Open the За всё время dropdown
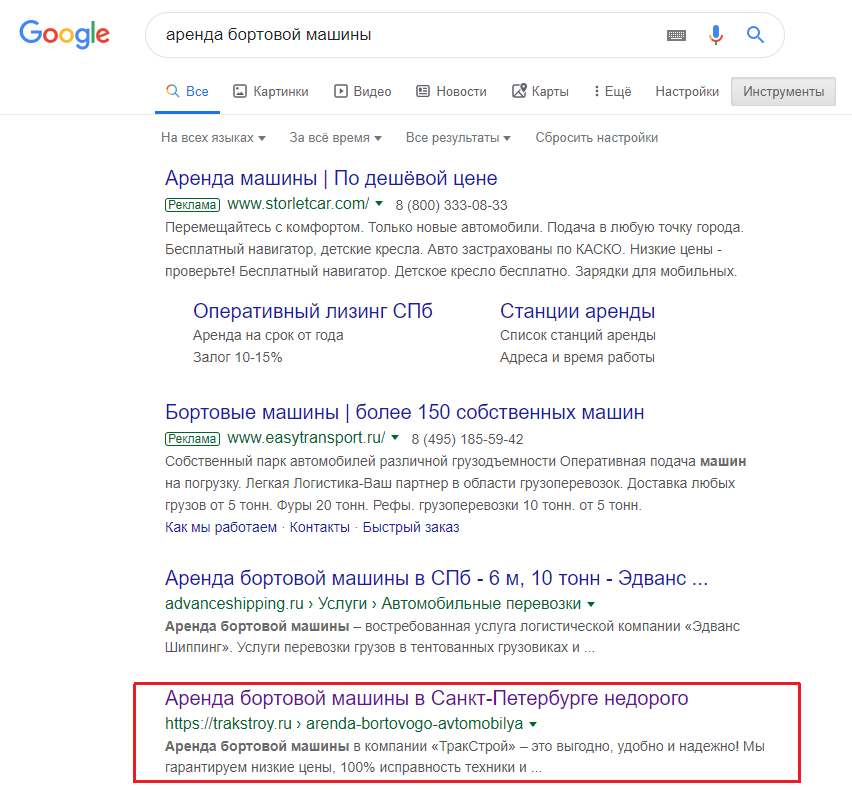This screenshot has height=790, width=852. 335,138
